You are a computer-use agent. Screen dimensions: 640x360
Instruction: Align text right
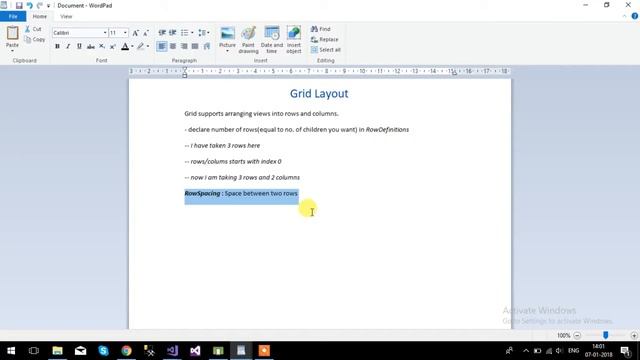[184, 46]
